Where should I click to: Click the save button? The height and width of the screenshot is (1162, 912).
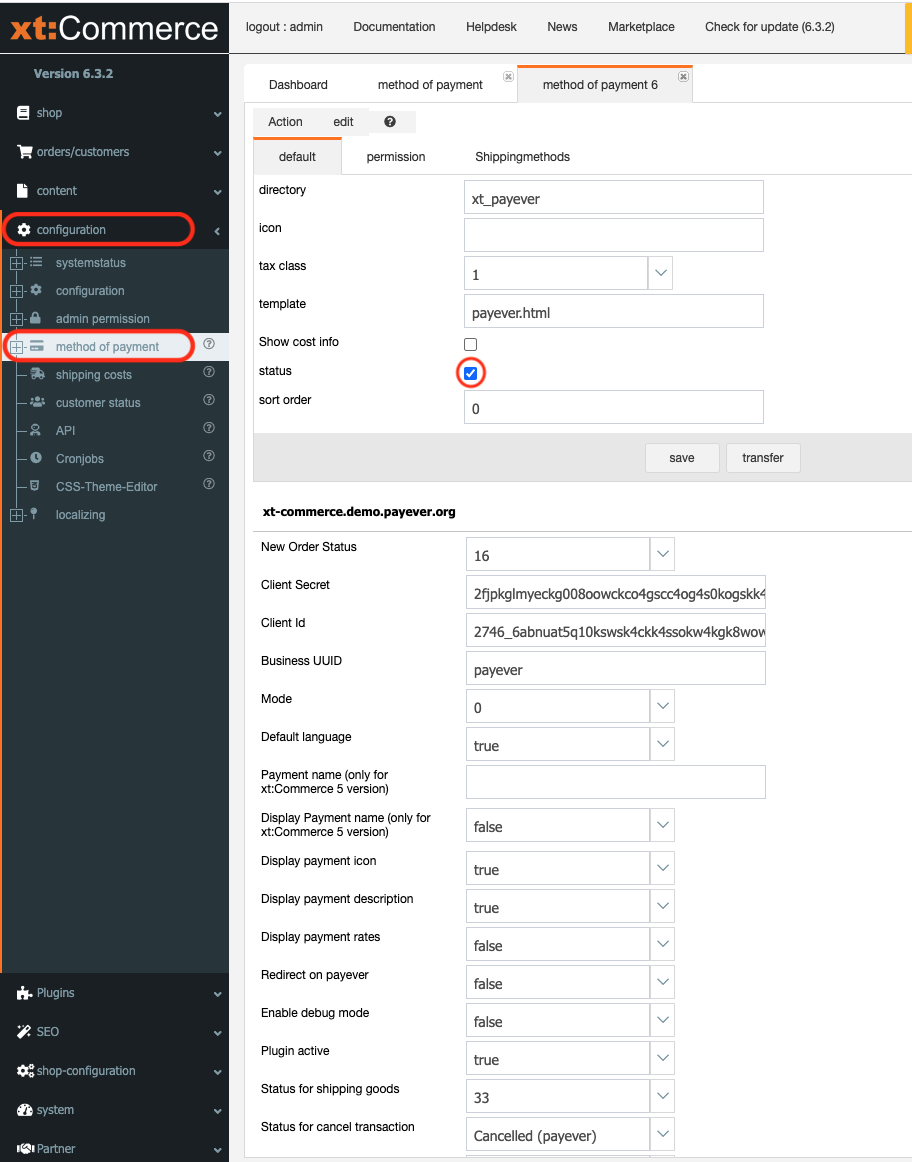682,458
